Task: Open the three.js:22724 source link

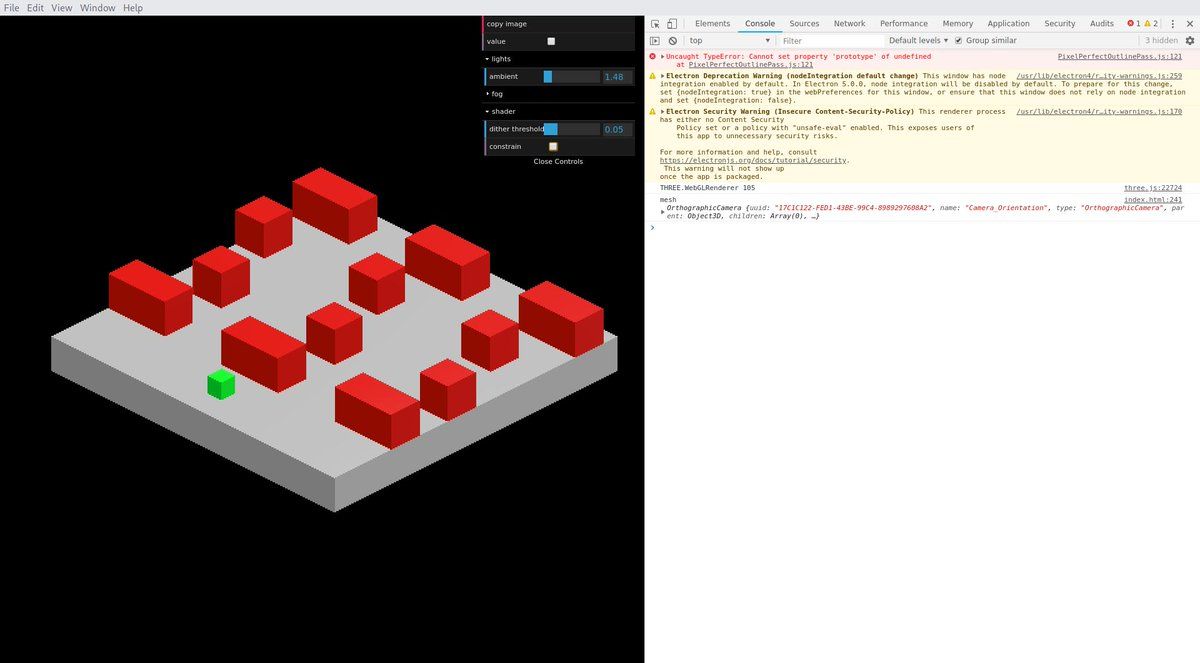Action: point(1153,188)
